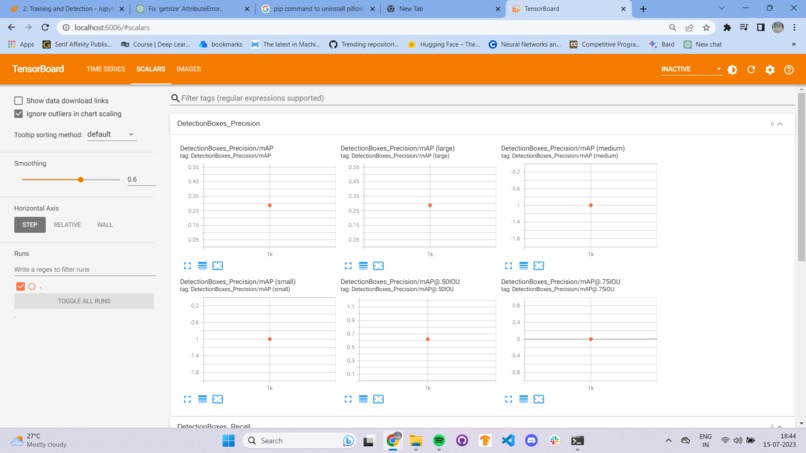This screenshot has width=806, height=453.
Task: Switch to the IMAGES tab
Action: pos(189,69)
